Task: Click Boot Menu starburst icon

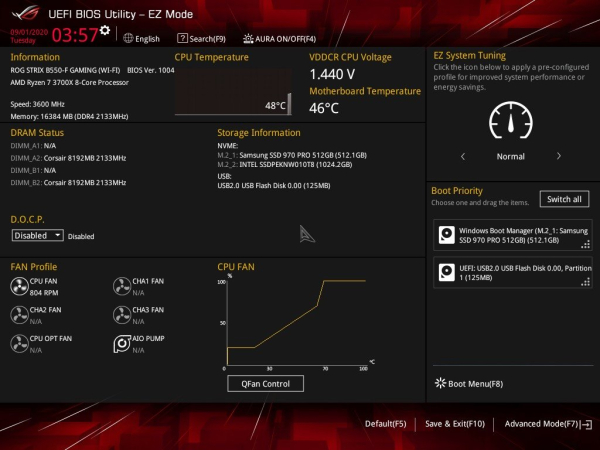Action: click(440, 383)
